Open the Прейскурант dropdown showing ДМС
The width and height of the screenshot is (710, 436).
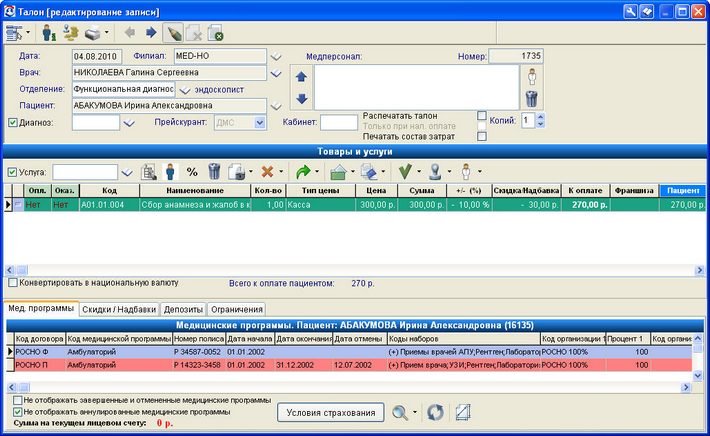coord(260,123)
